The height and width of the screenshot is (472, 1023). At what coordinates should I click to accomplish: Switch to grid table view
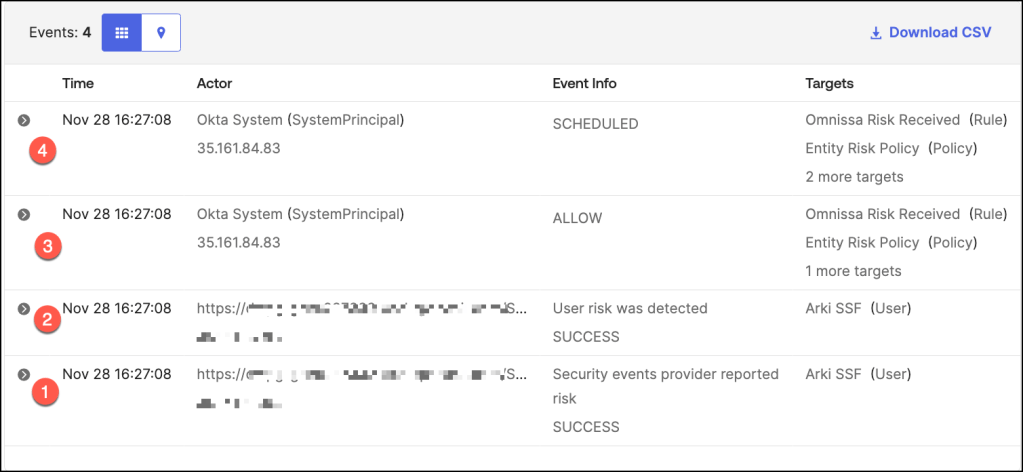click(x=122, y=32)
